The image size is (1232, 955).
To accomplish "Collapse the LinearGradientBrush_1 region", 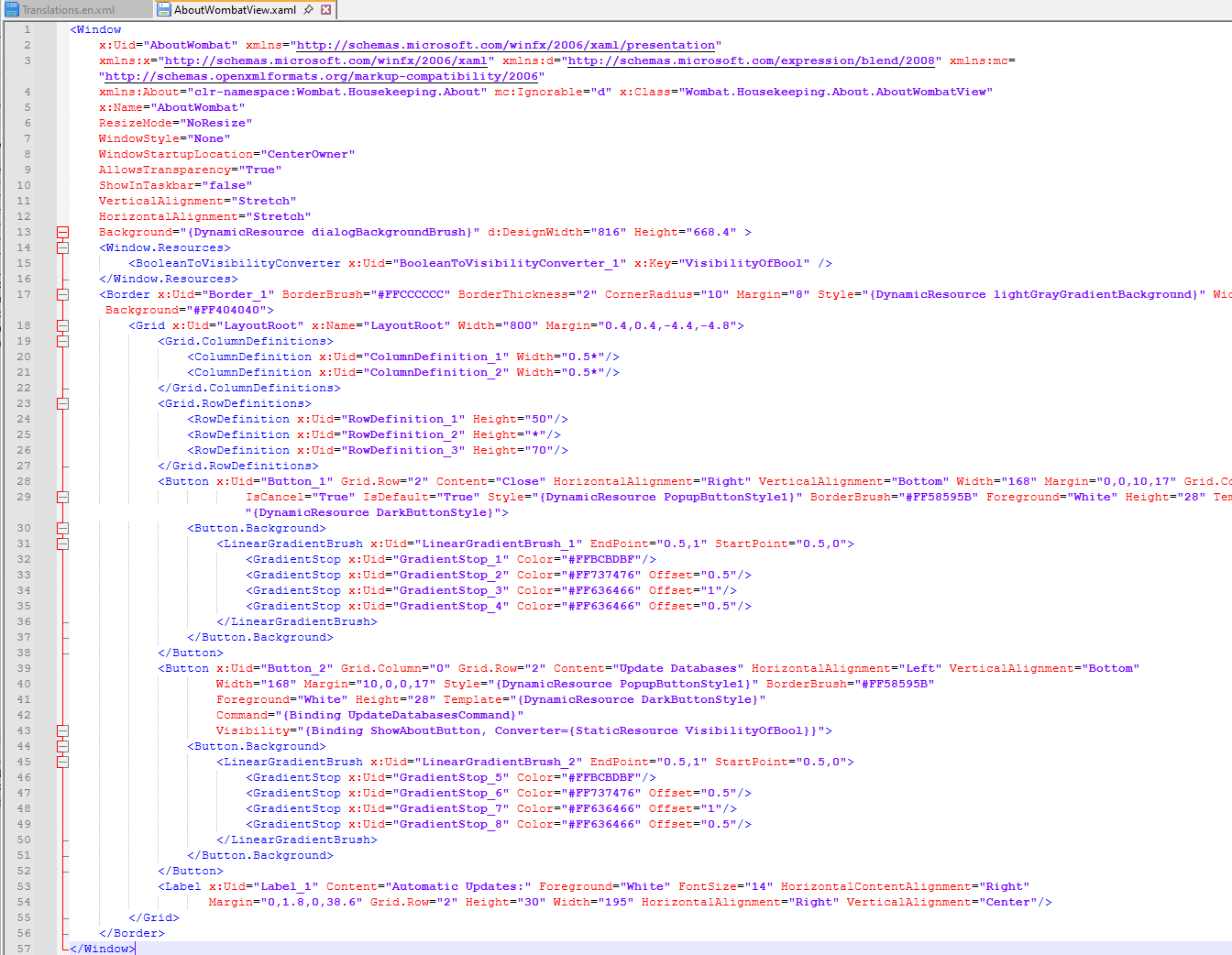I will coord(62,543).
